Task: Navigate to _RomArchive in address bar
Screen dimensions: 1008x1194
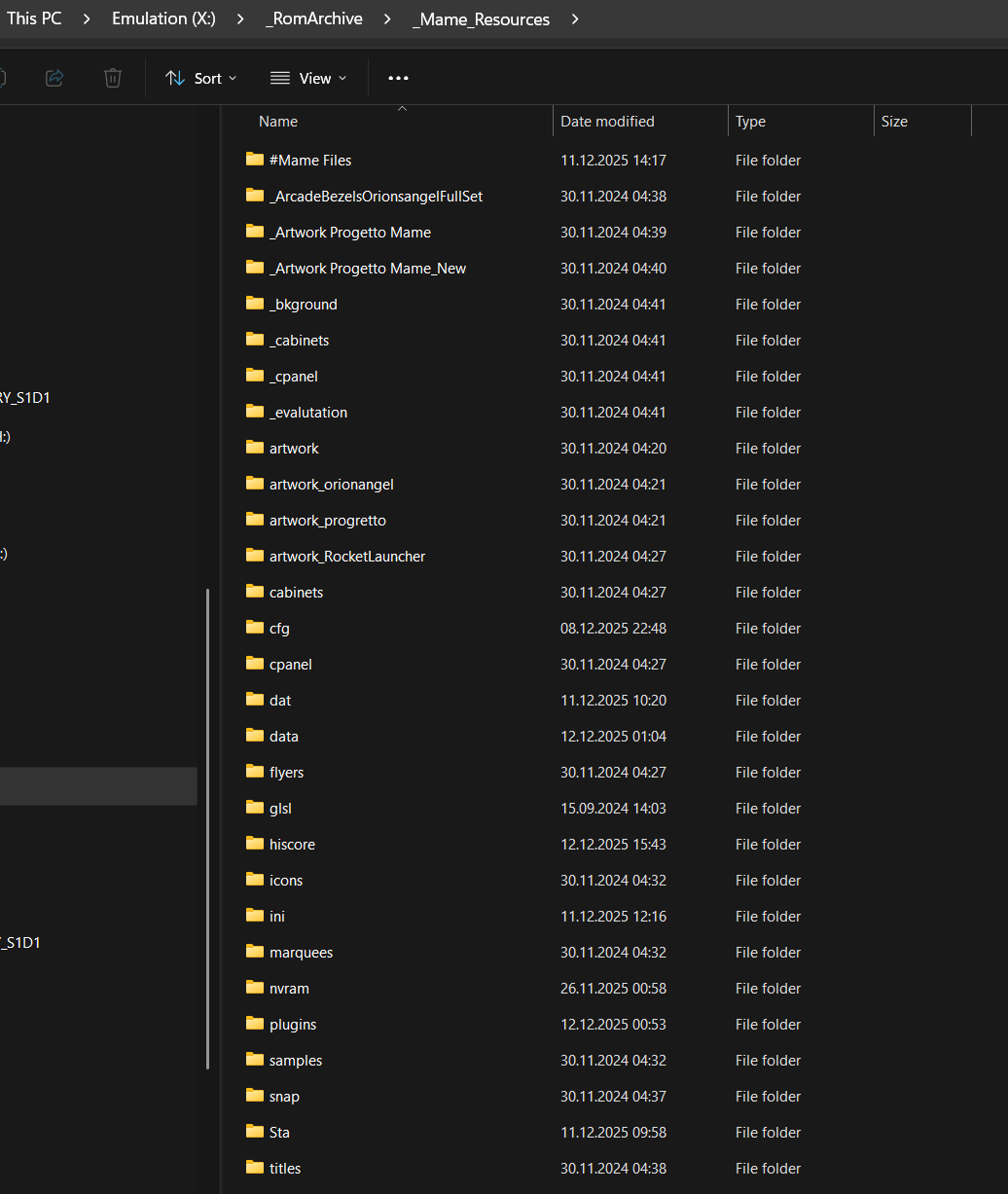Action: click(x=313, y=18)
